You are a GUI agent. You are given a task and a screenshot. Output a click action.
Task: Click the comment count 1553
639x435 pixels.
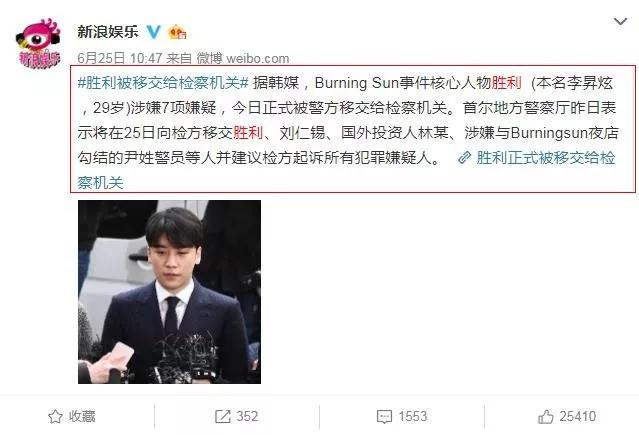(413, 417)
